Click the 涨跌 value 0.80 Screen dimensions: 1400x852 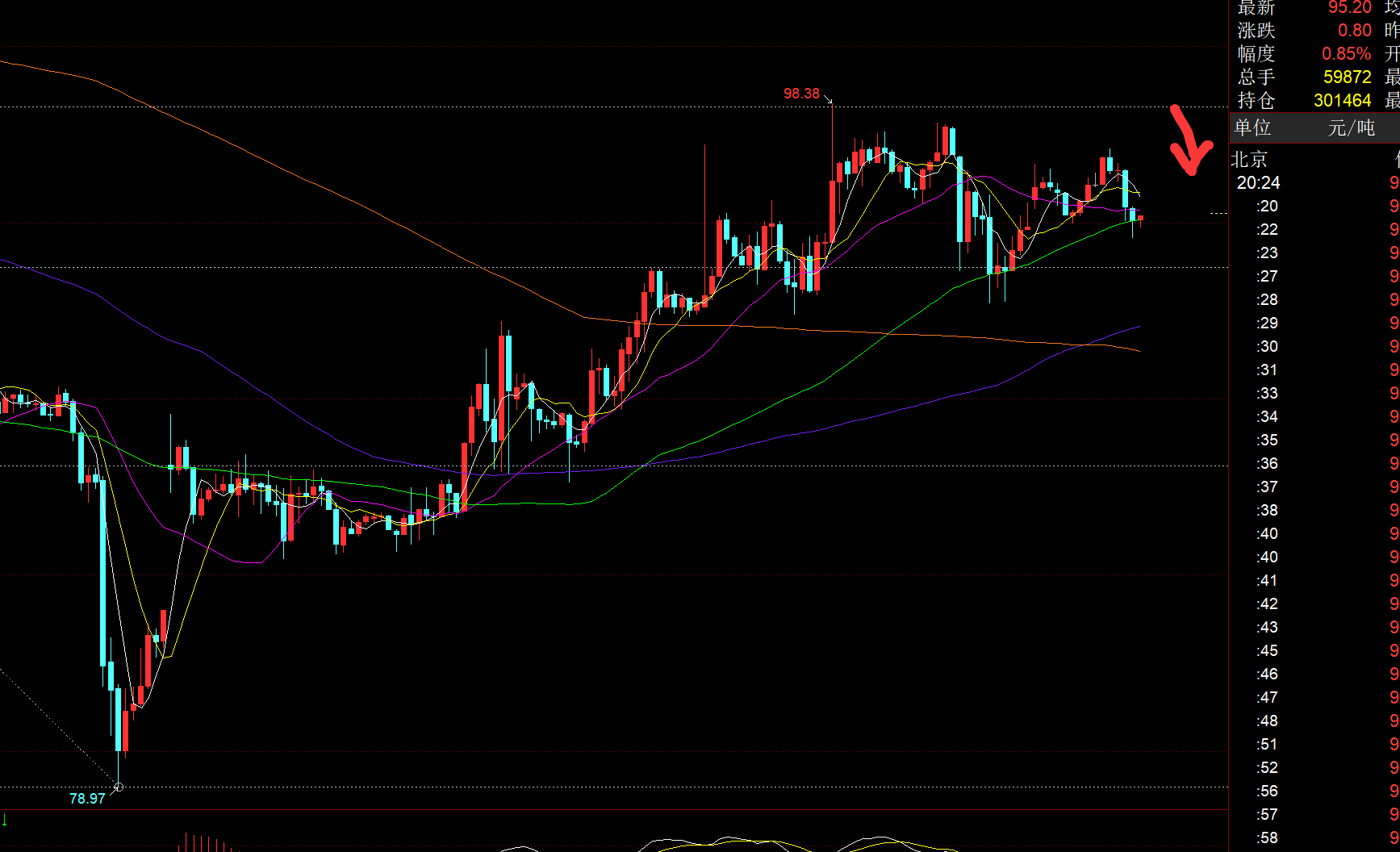(x=1354, y=31)
